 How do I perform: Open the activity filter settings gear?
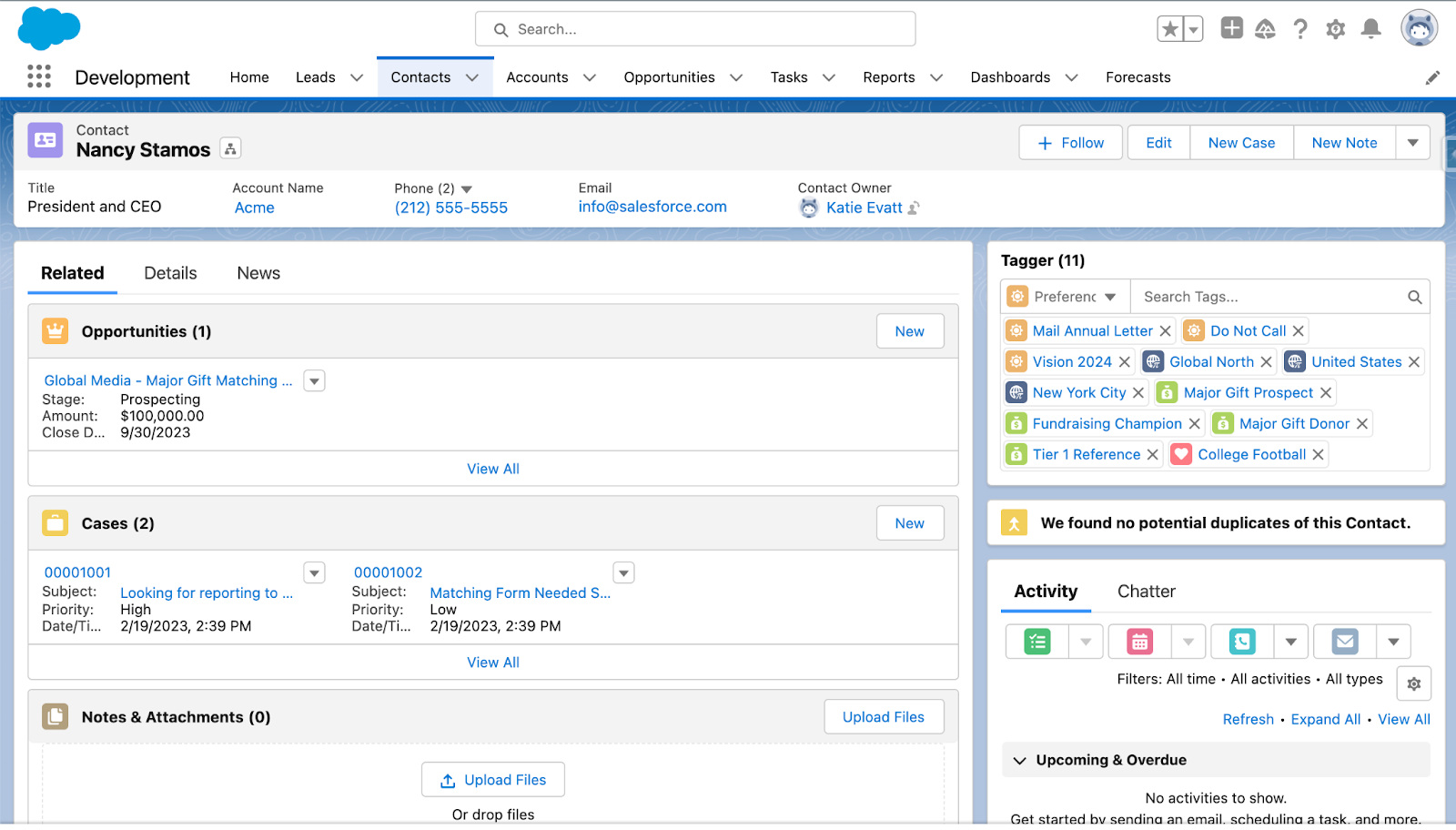[1413, 683]
